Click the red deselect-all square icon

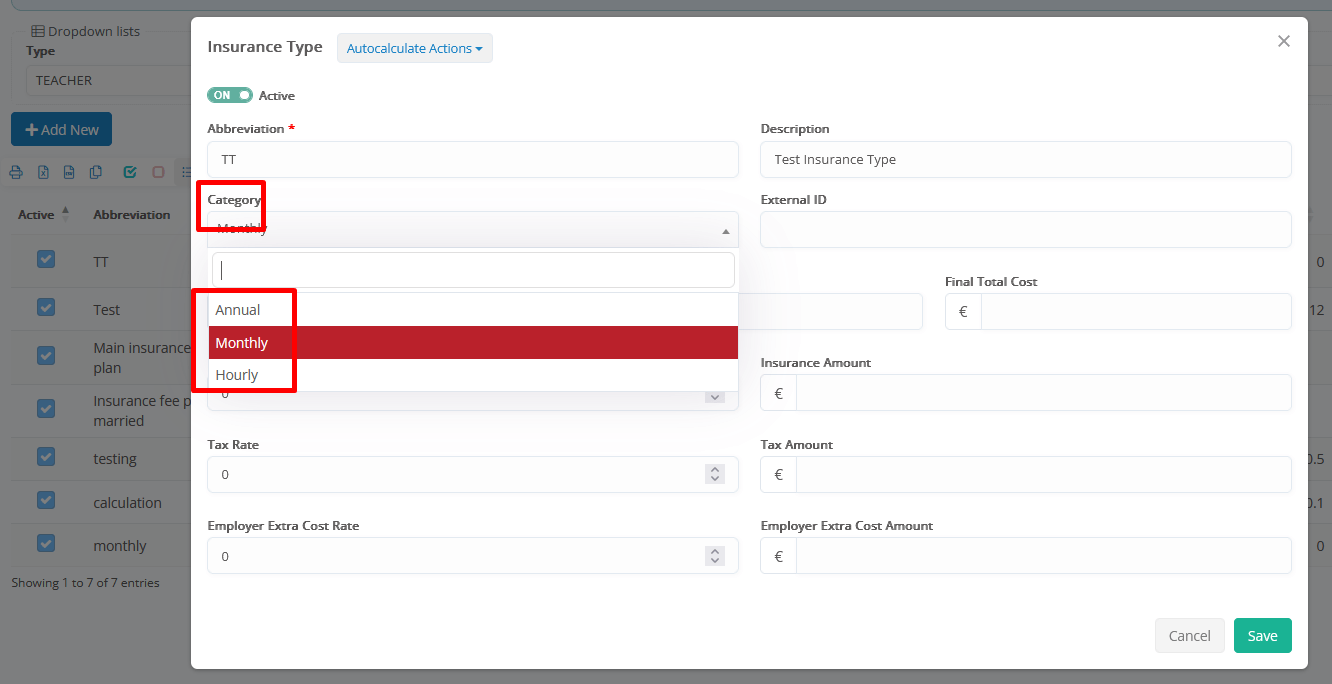pyautogui.click(x=158, y=172)
